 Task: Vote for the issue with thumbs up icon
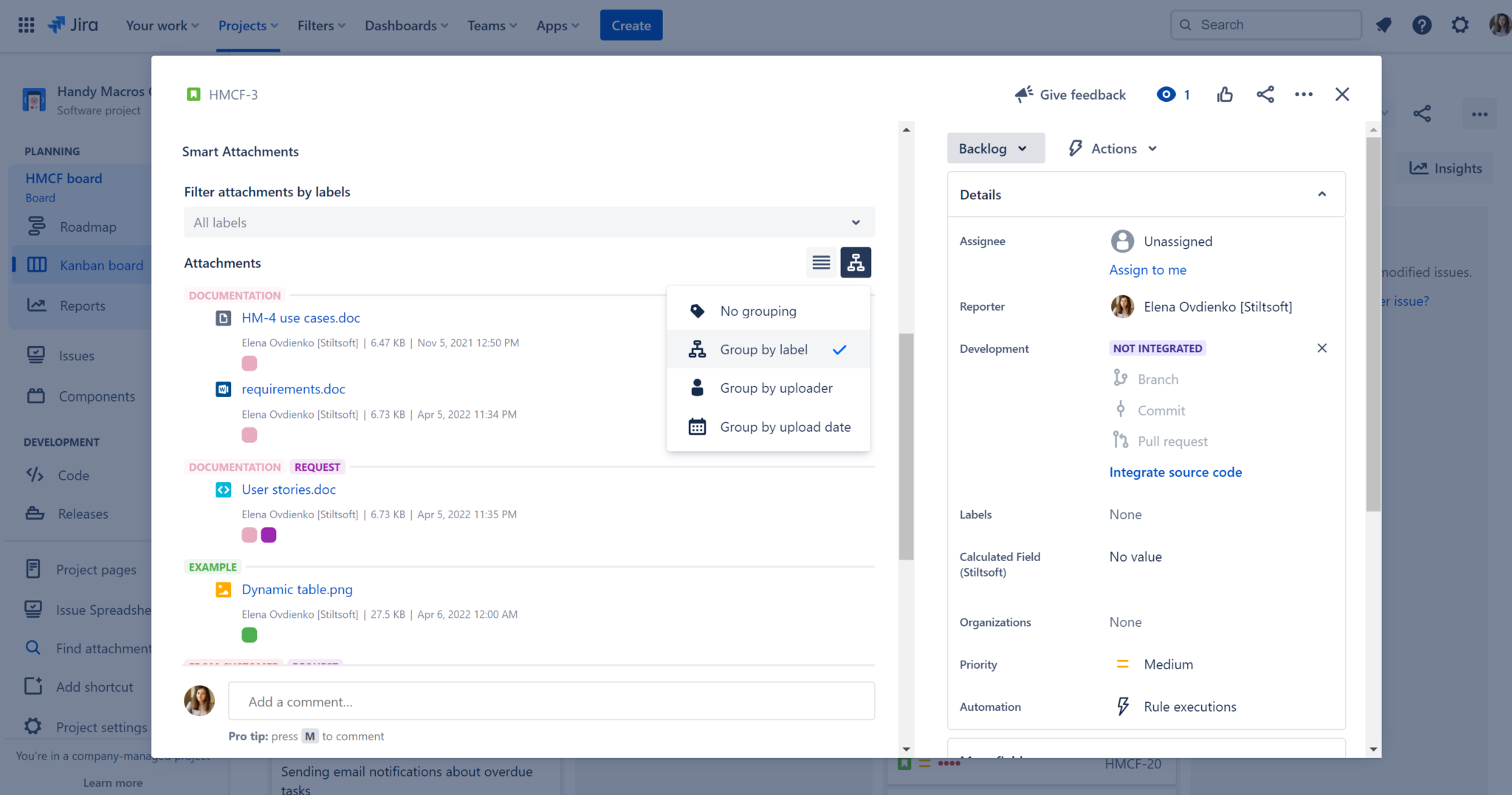click(x=1224, y=94)
